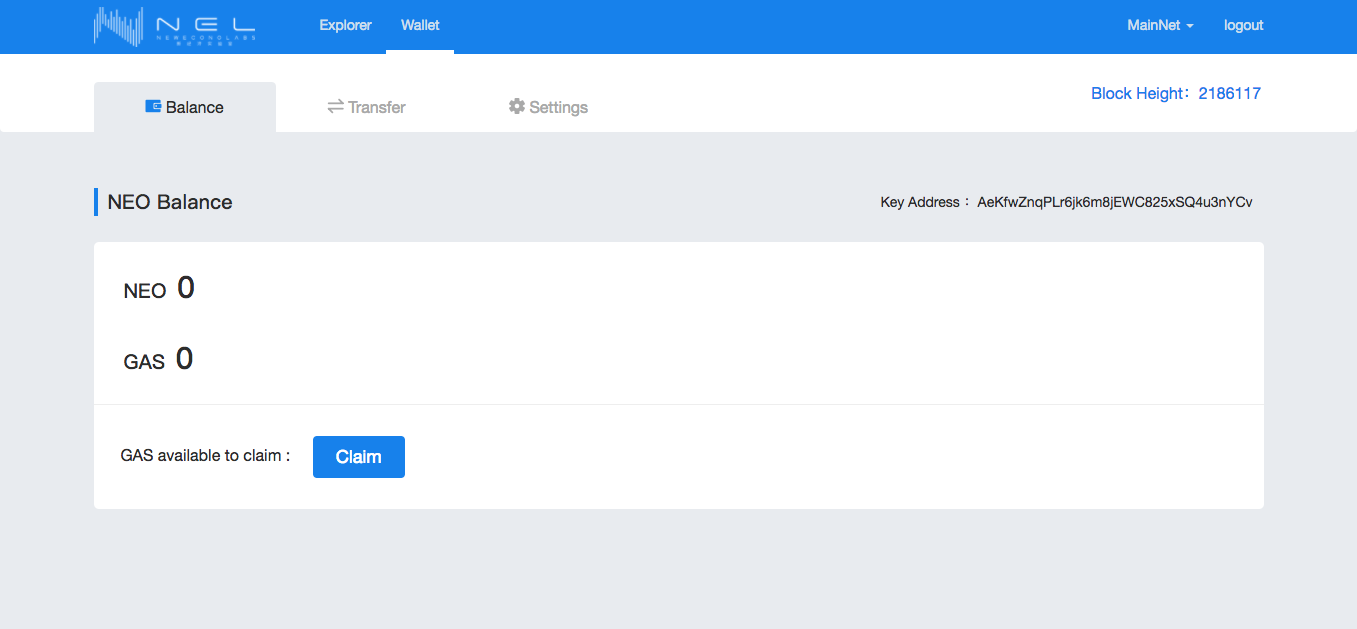Viewport: 1357px width, 629px height.
Task: Select Wallet in the top navigation
Action: click(x=420, y=25)
